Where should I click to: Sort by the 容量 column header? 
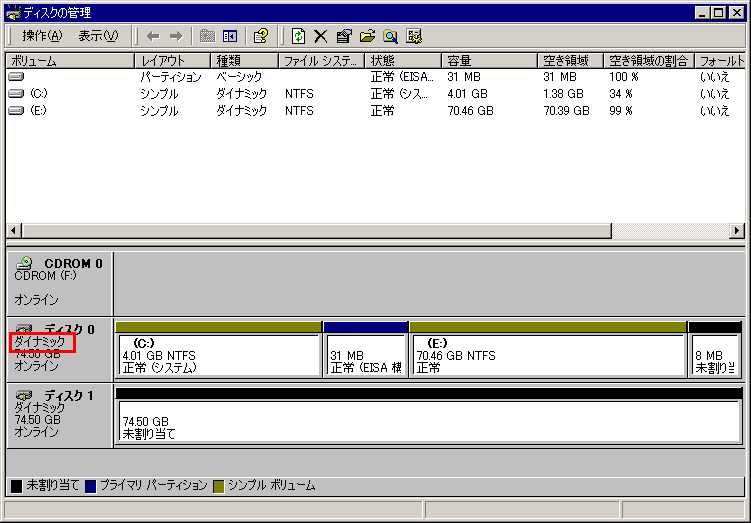click(x=489, y=61)
